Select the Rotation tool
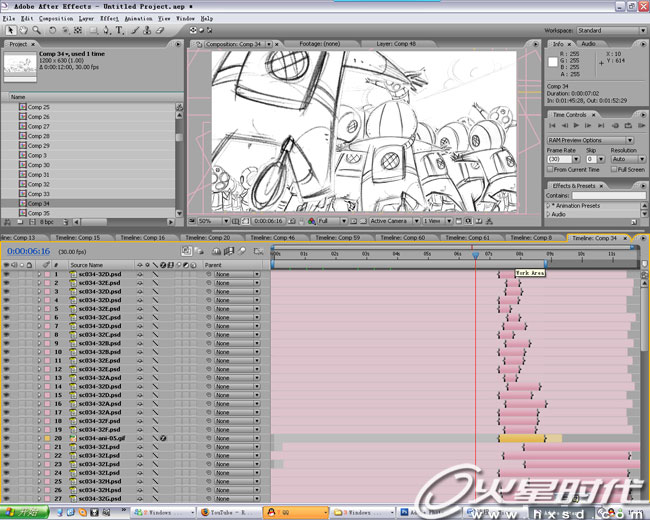This screenshot has width=650, height=520. tap(53, 30)
